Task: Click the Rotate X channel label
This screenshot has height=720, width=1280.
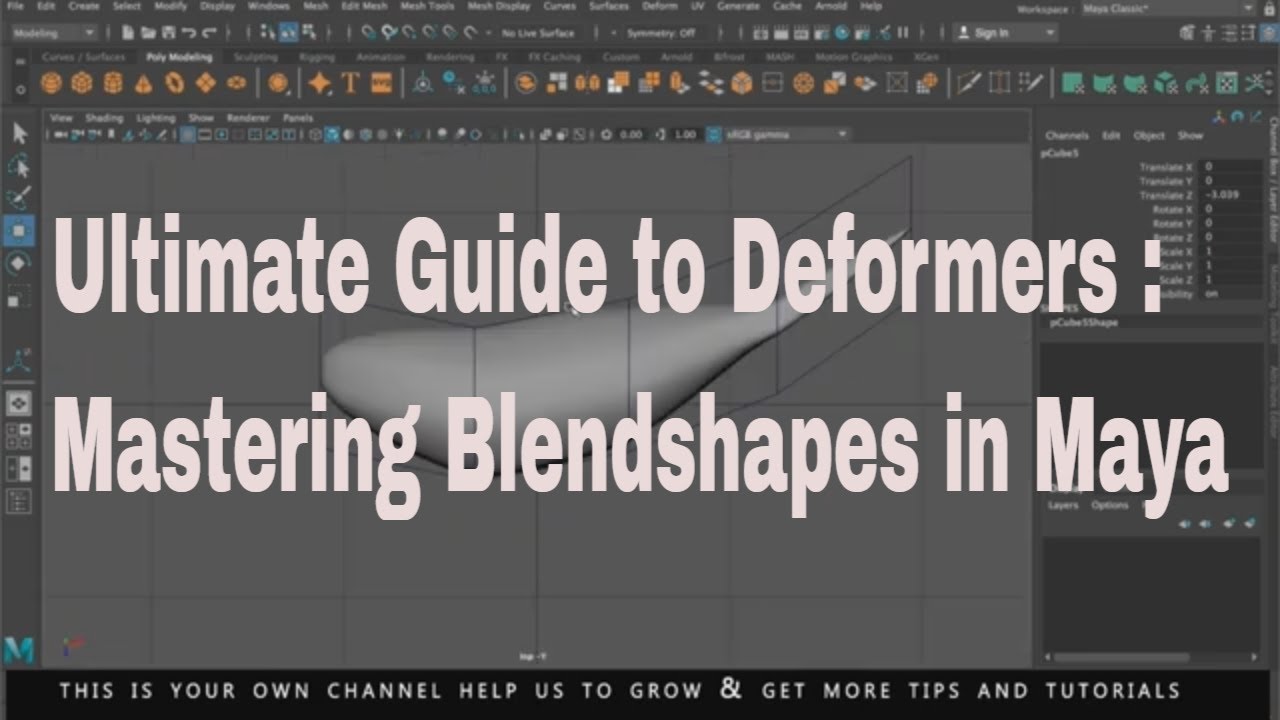Action: (1174, 210)
